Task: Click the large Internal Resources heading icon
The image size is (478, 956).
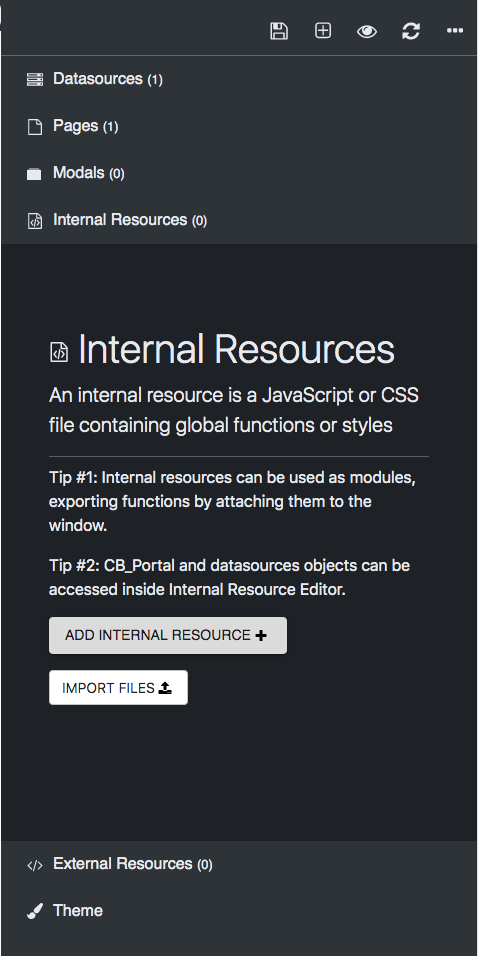Action: tap(59, 352)
